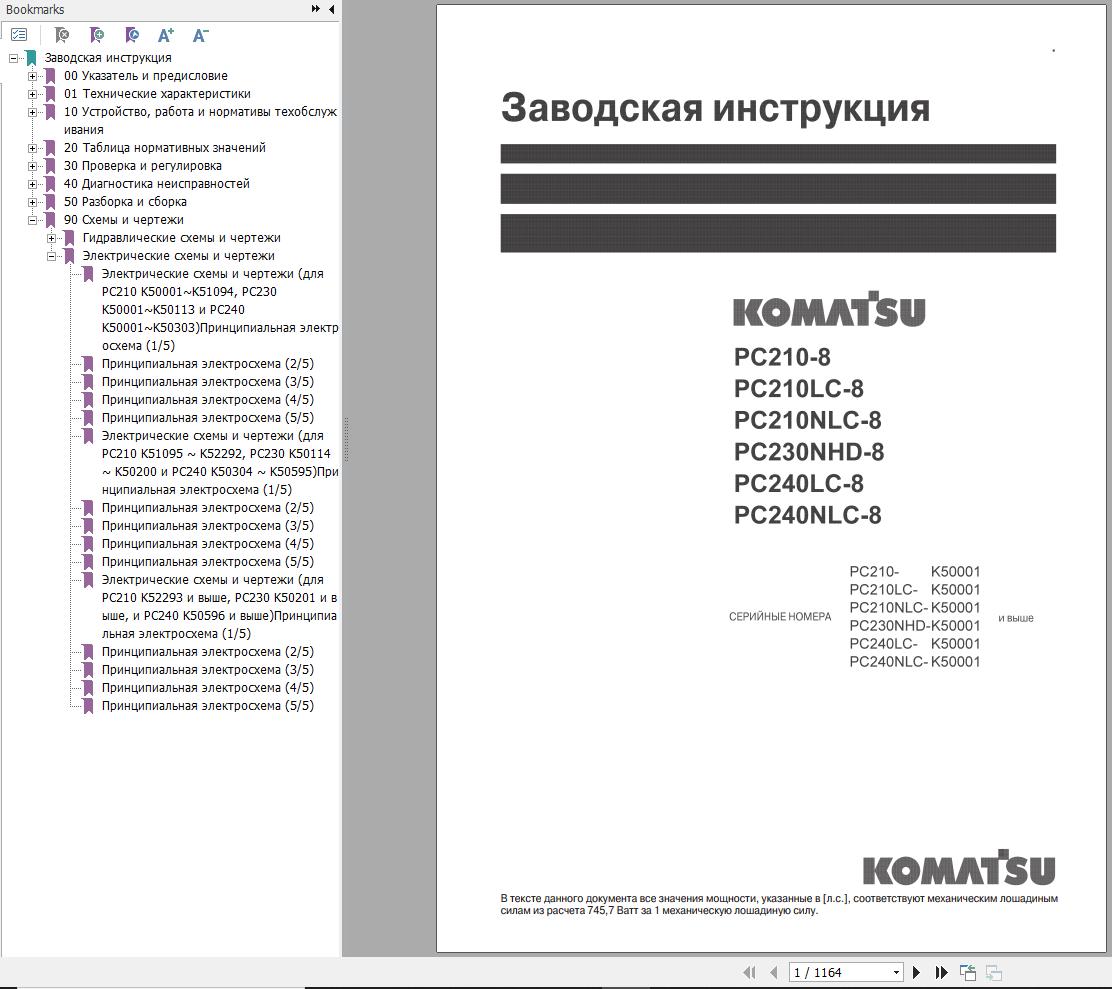Expand the 00 Указатель и предисловие node
The image size is (1112, 989).
[32, 76]
